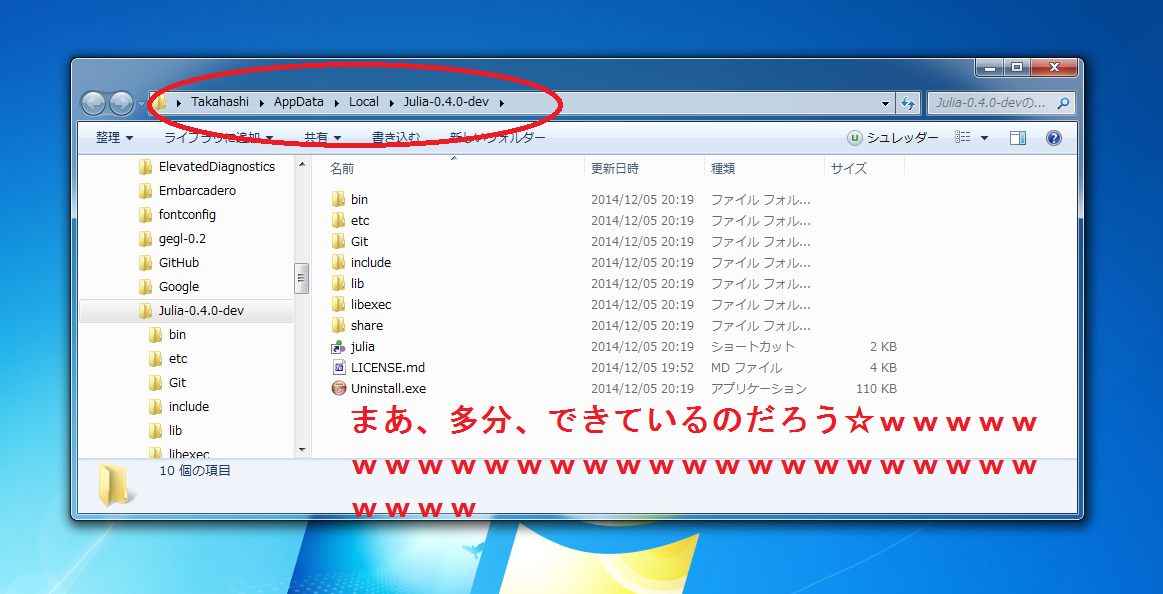Click AppData in the address breadcrumb
Screen dimensions: 1163x594
pos(299,102)
